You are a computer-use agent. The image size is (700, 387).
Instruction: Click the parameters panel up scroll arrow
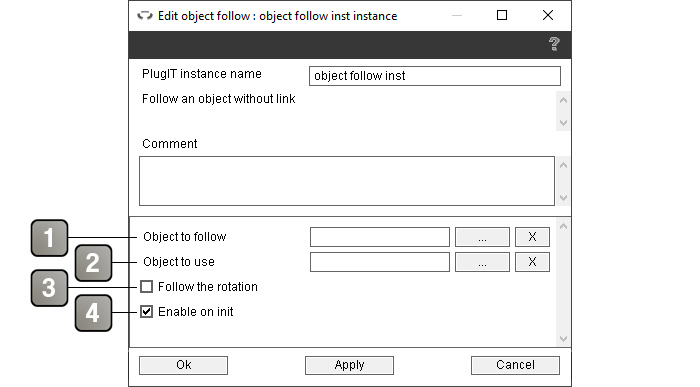coord(563,226)
